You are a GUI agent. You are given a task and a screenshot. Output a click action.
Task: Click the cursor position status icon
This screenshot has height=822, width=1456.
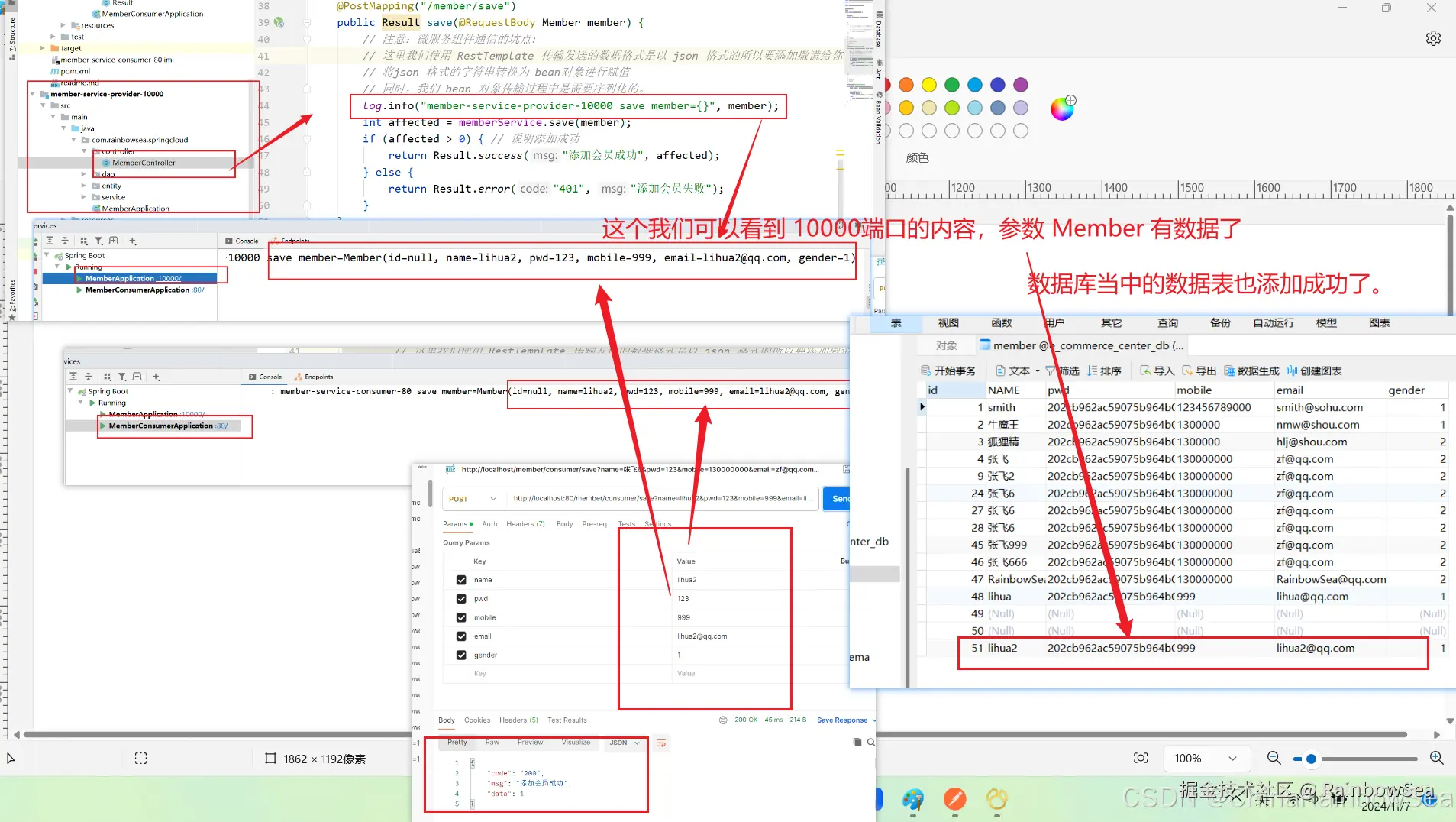point(11,759)
